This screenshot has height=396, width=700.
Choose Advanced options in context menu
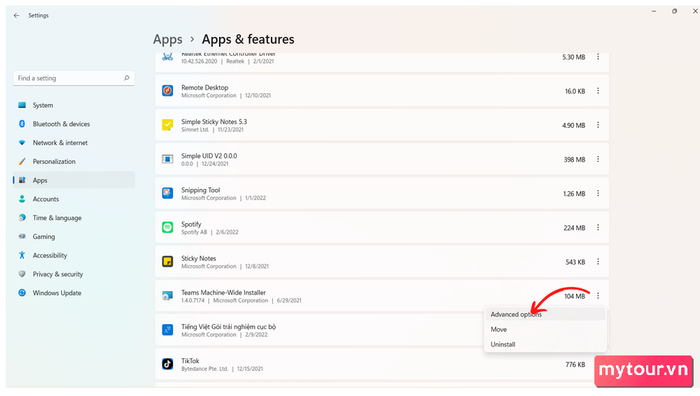click(x=545, y=314)
